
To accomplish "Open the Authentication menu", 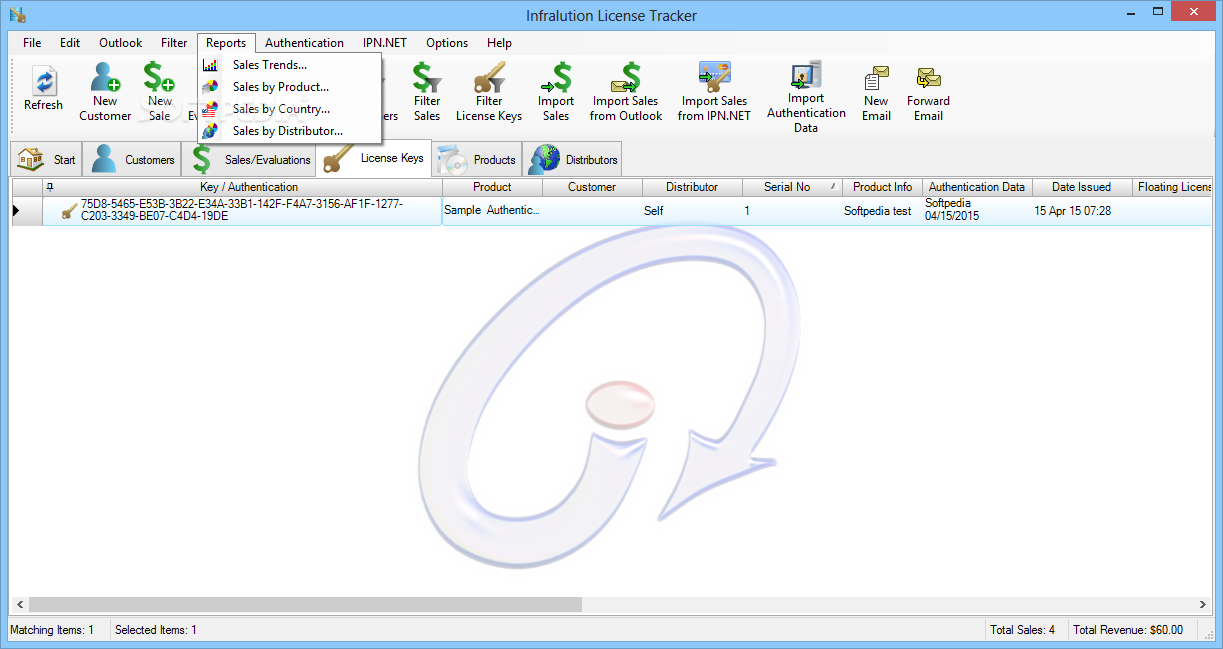I will [x=304, y=43].
